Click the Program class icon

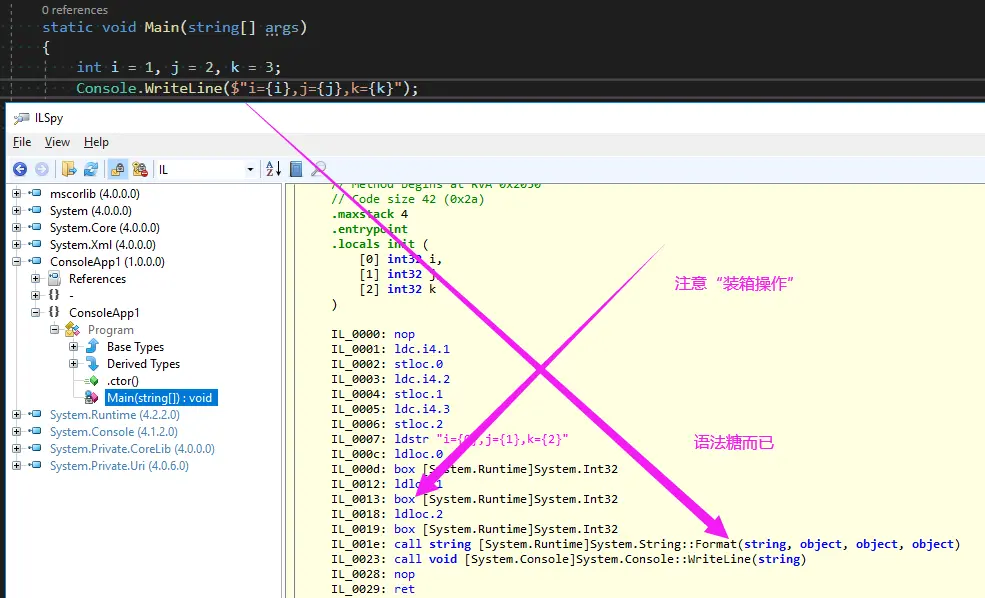tap(72, 329)
